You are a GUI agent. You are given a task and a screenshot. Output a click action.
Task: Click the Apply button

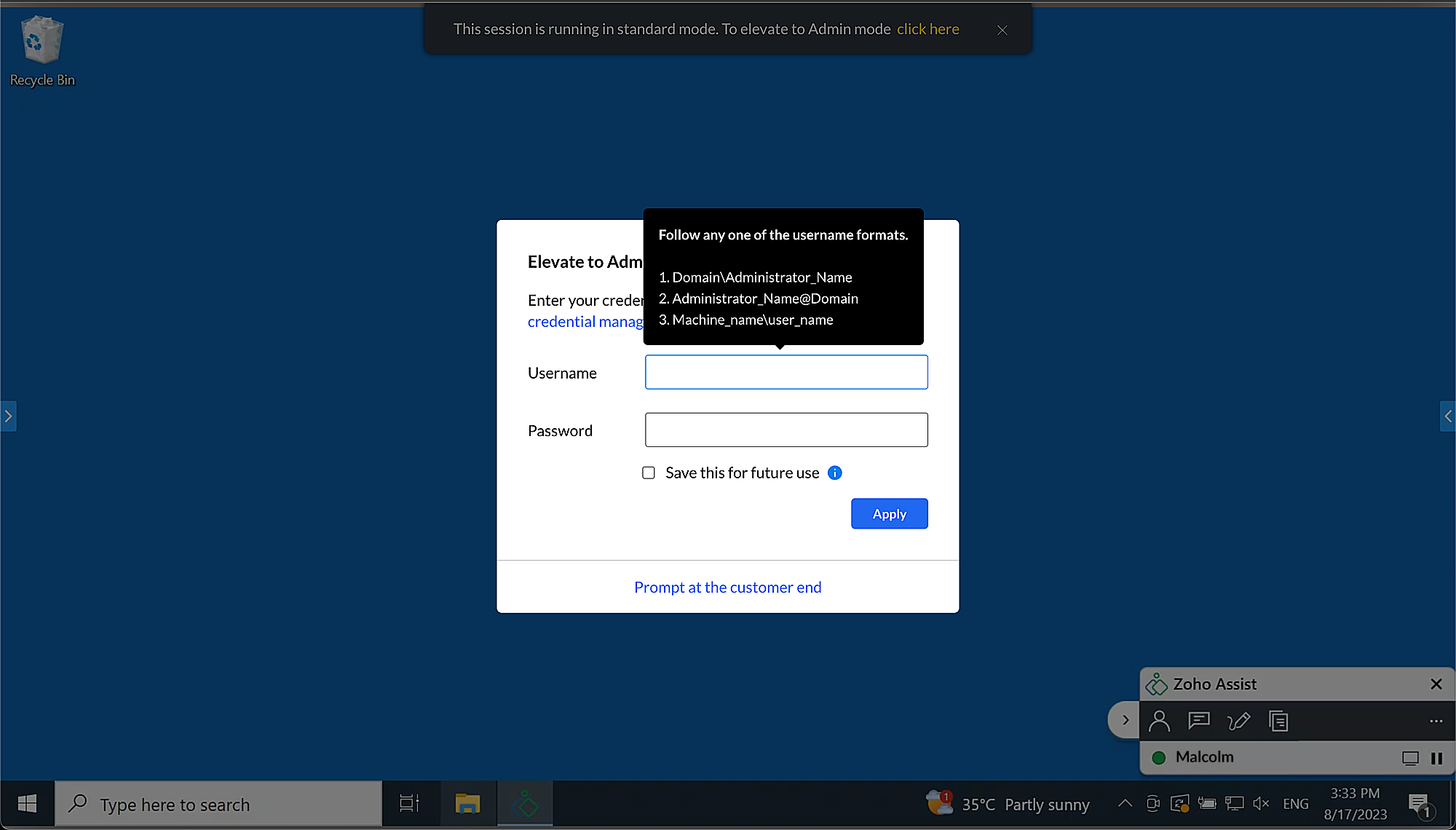(889, 513)
